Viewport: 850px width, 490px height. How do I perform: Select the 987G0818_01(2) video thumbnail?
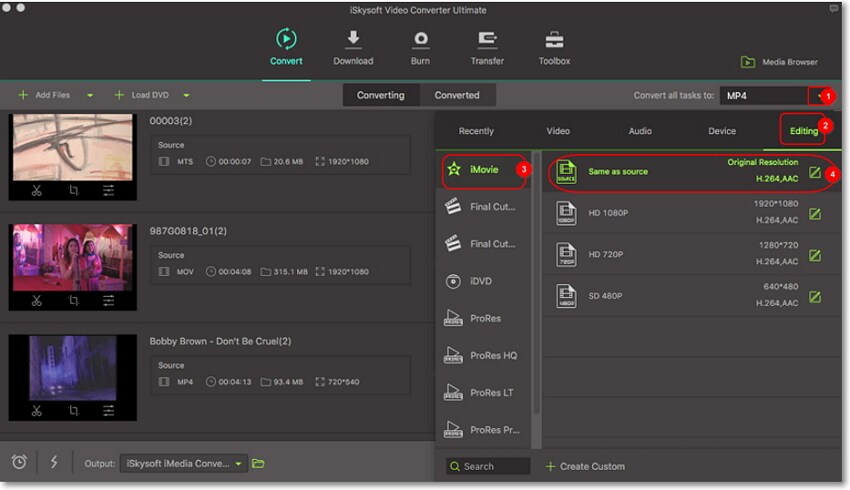73,257
